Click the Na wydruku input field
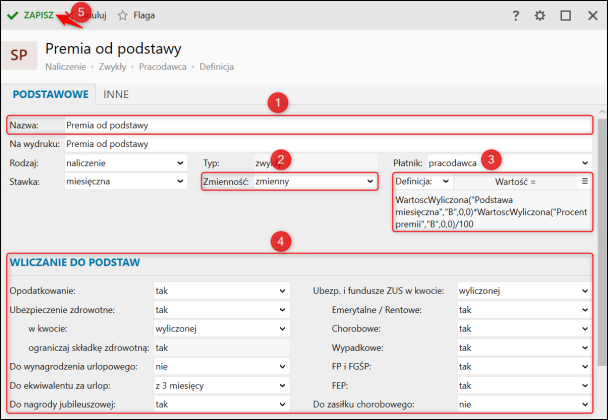The height and width of the screenshot is (420, 608). (328, 144)
